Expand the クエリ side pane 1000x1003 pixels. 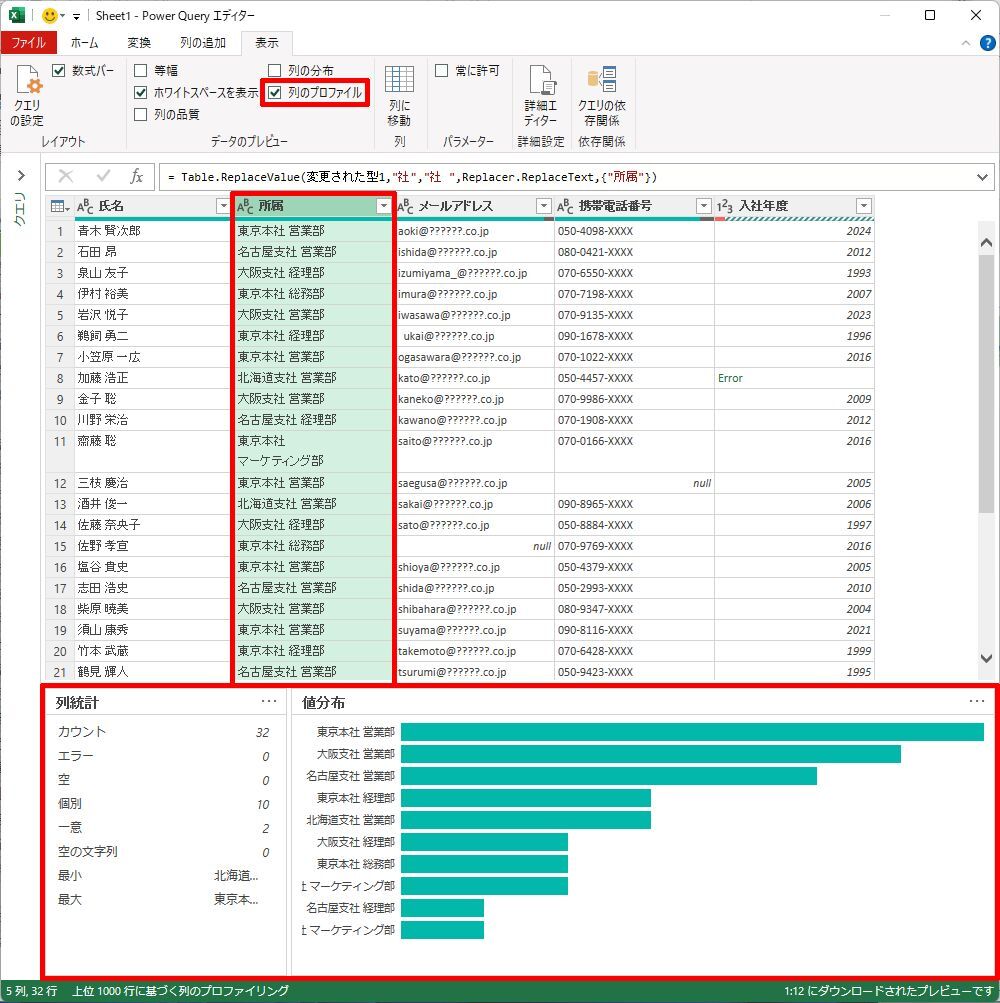coord(19,176)
